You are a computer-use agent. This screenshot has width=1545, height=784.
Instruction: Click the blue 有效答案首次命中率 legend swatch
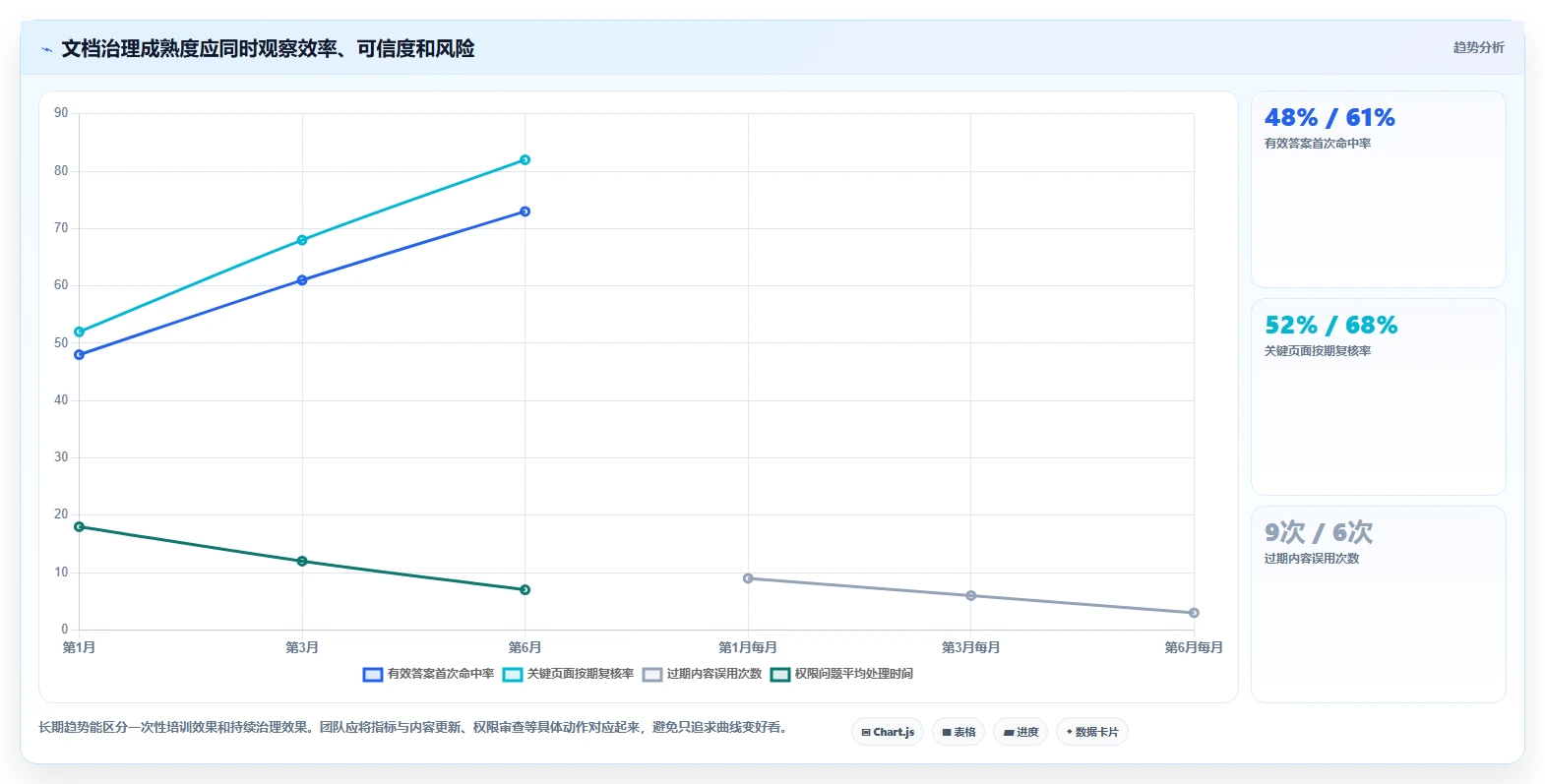click(373, 674)
